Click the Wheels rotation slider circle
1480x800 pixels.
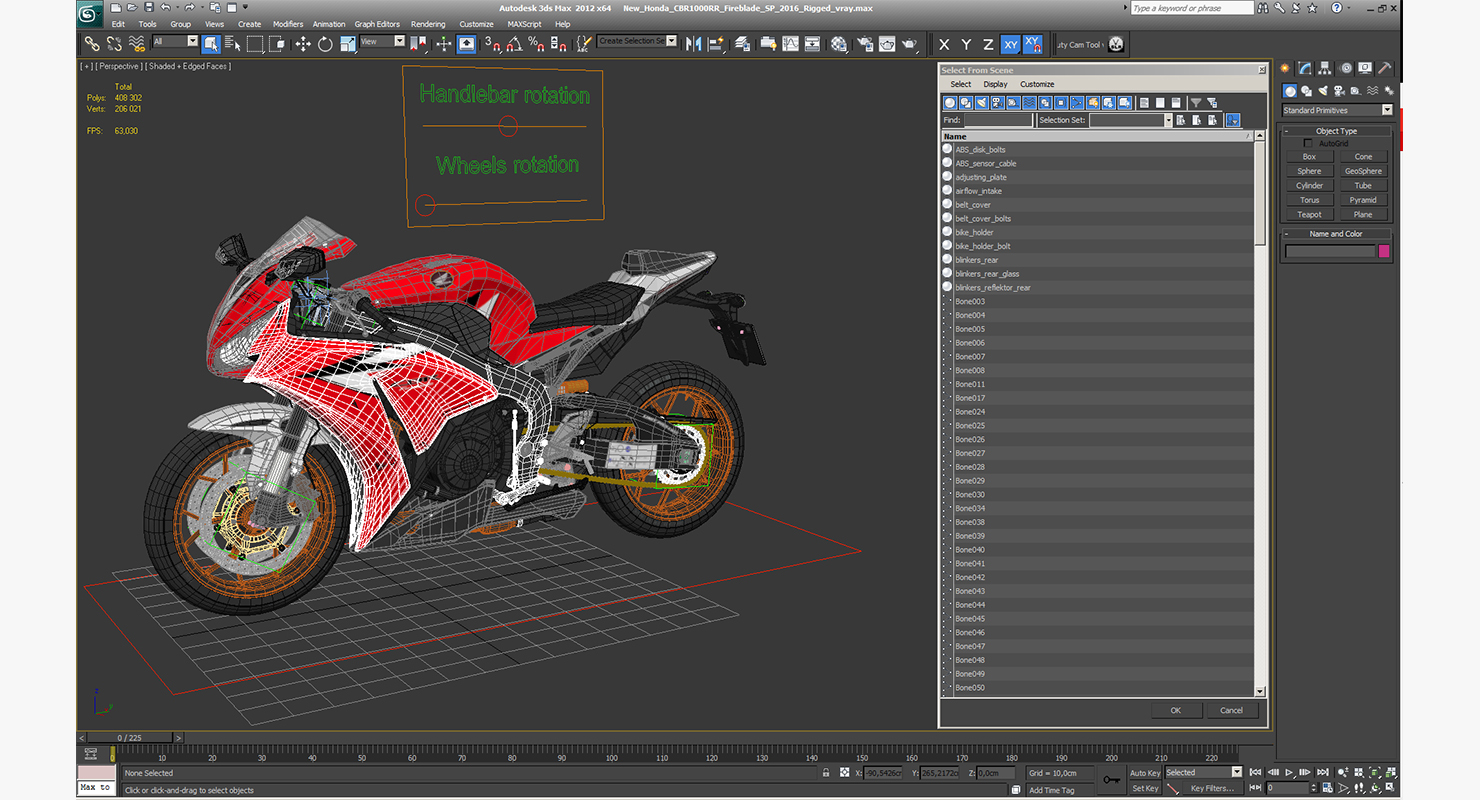coord(426,204)
